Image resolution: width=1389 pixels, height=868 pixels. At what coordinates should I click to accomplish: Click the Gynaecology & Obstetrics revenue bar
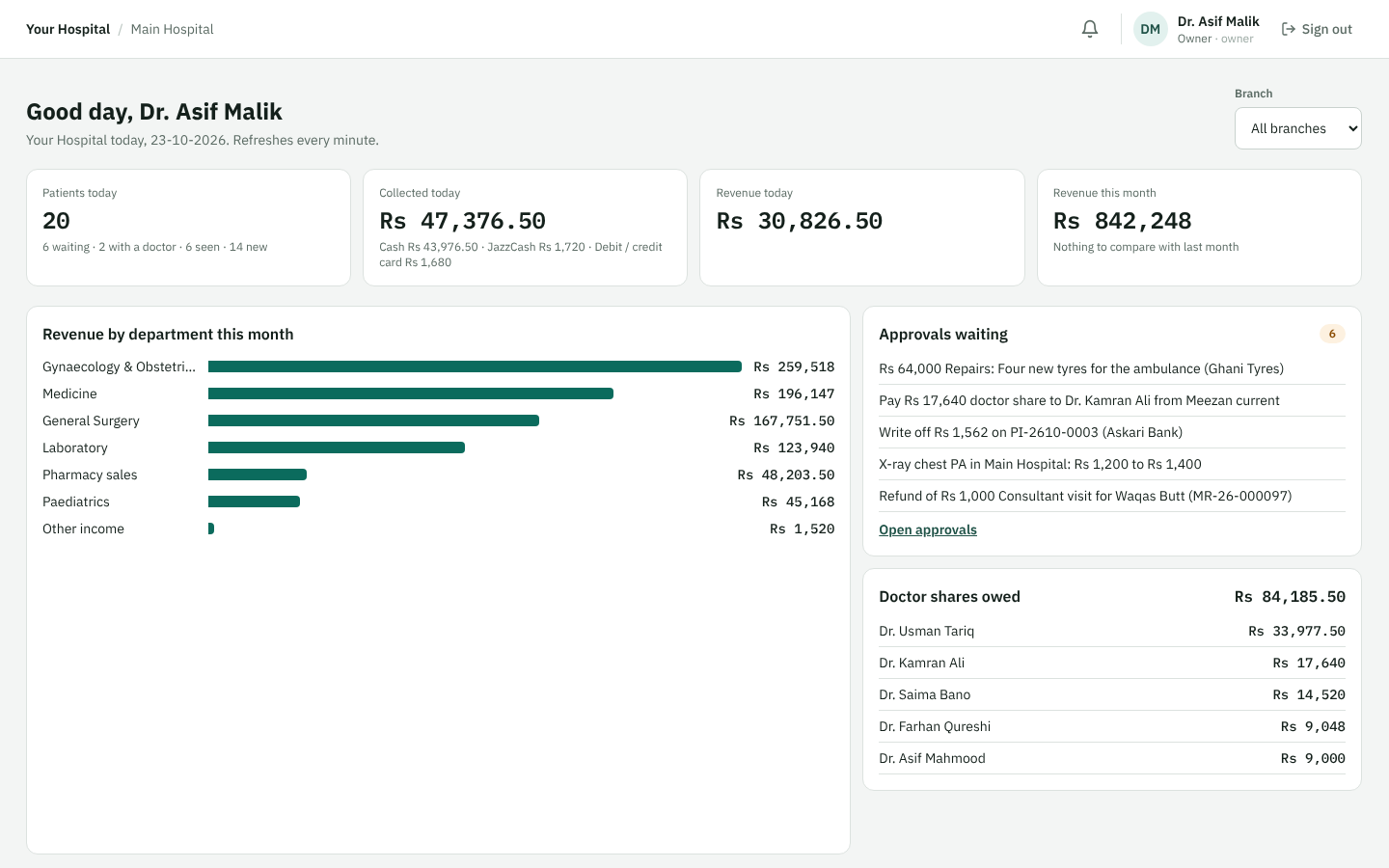[x=475, y=366]
